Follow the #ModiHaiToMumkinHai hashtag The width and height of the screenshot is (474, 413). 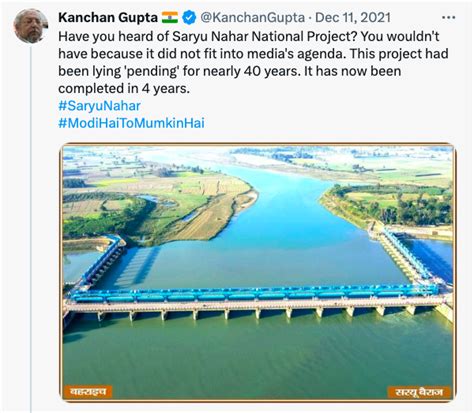click(x=131, y=123)
